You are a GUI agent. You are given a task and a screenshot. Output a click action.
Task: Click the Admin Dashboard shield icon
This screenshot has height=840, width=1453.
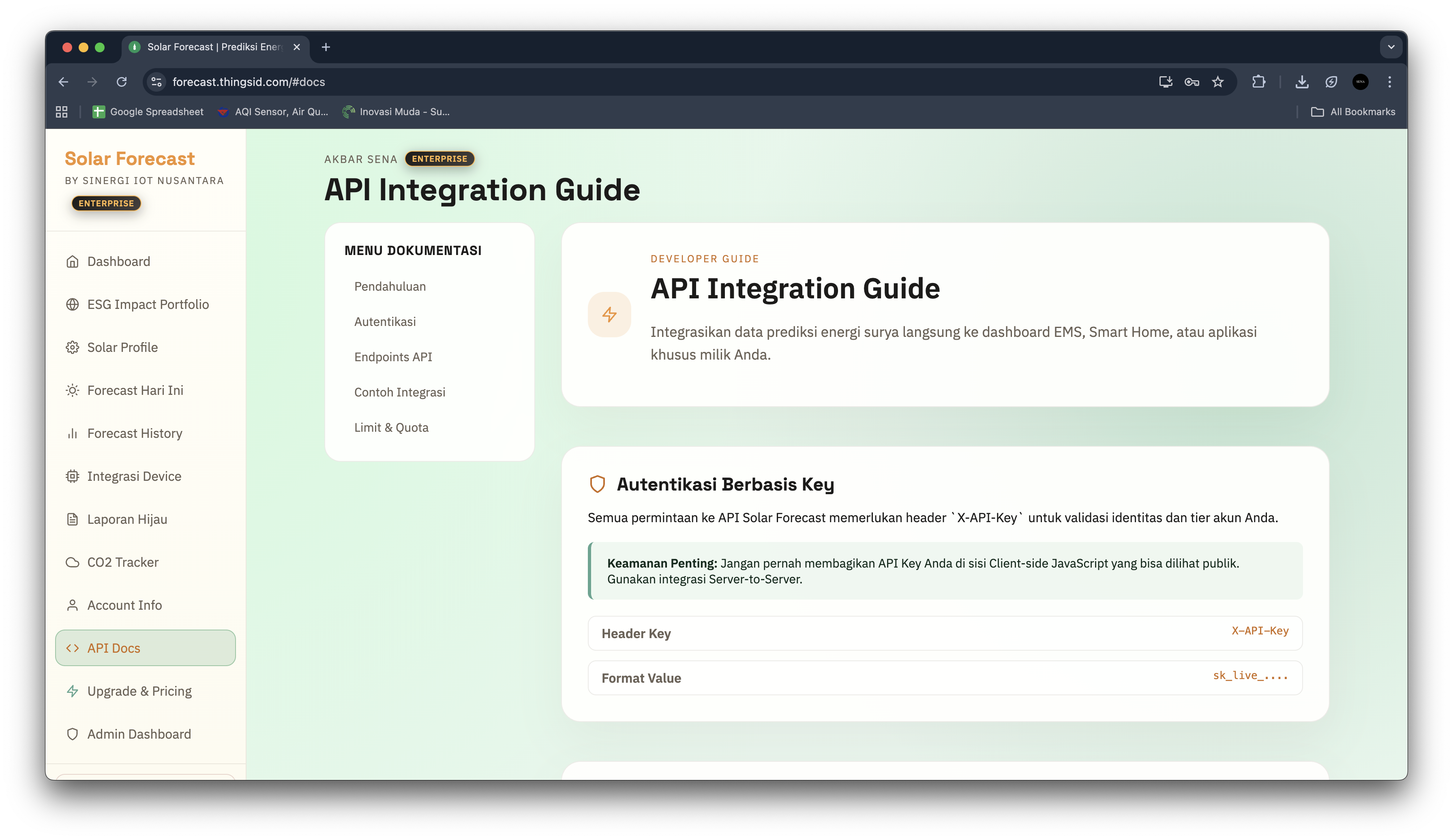72,734
